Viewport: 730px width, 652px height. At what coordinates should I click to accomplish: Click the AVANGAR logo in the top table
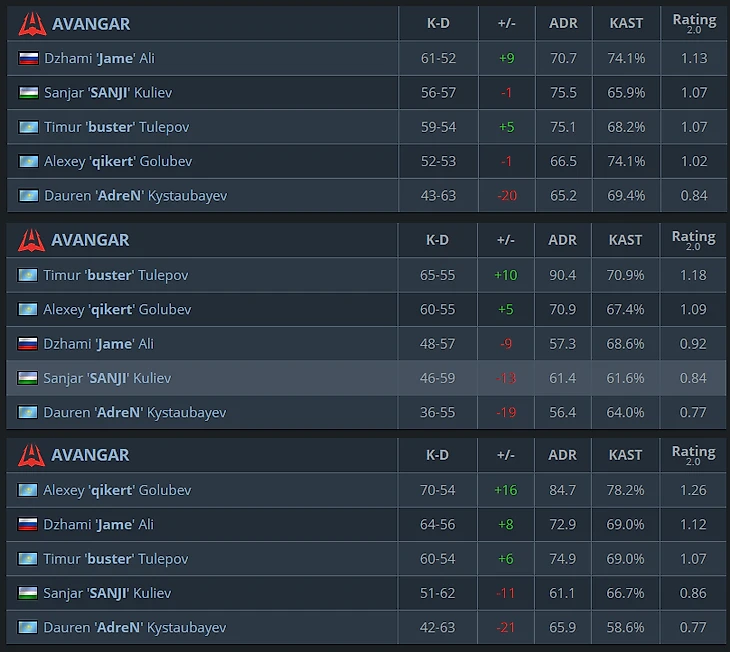32,23
